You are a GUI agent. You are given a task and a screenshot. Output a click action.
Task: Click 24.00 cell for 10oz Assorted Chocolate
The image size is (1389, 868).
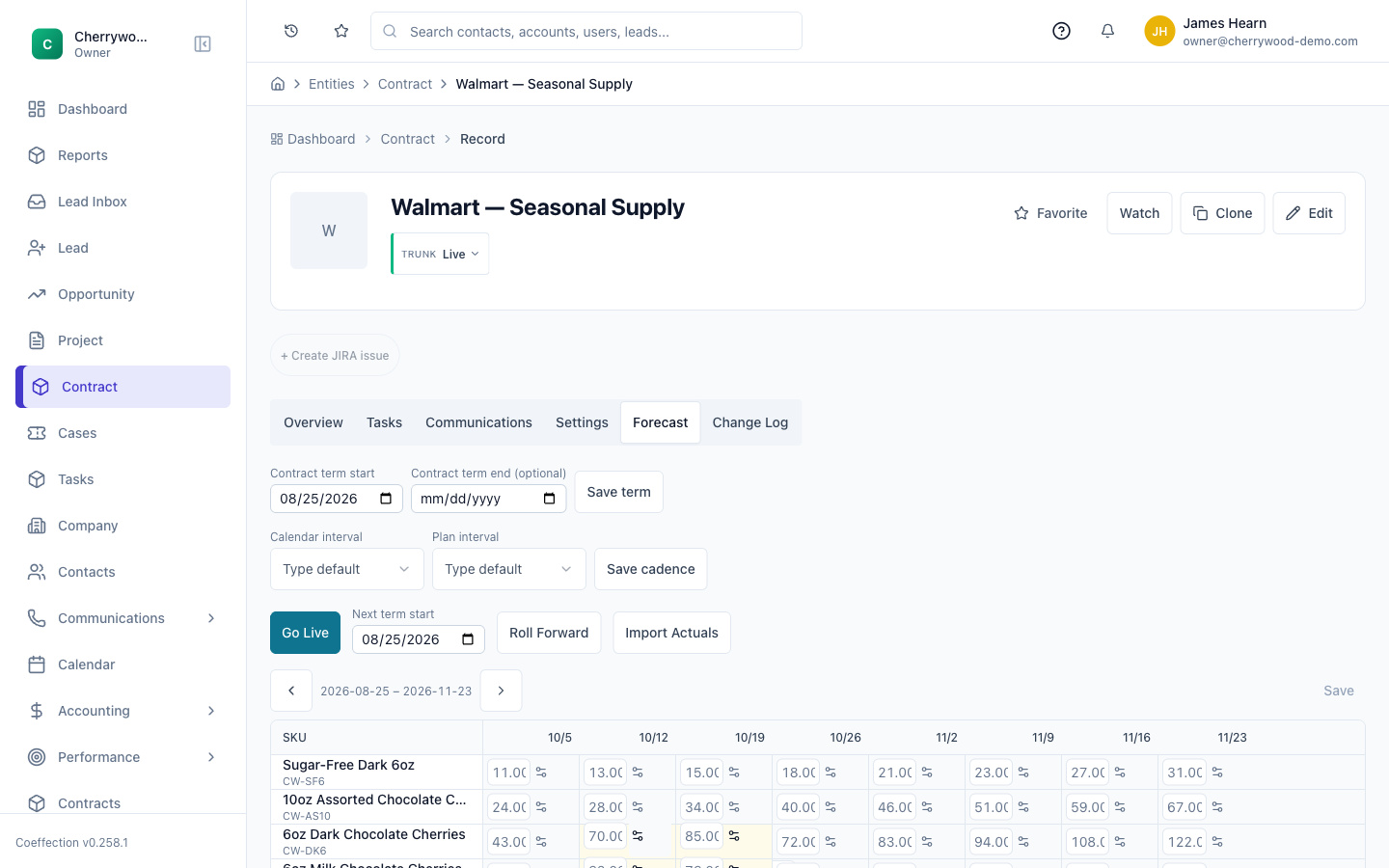coord(508,807)
